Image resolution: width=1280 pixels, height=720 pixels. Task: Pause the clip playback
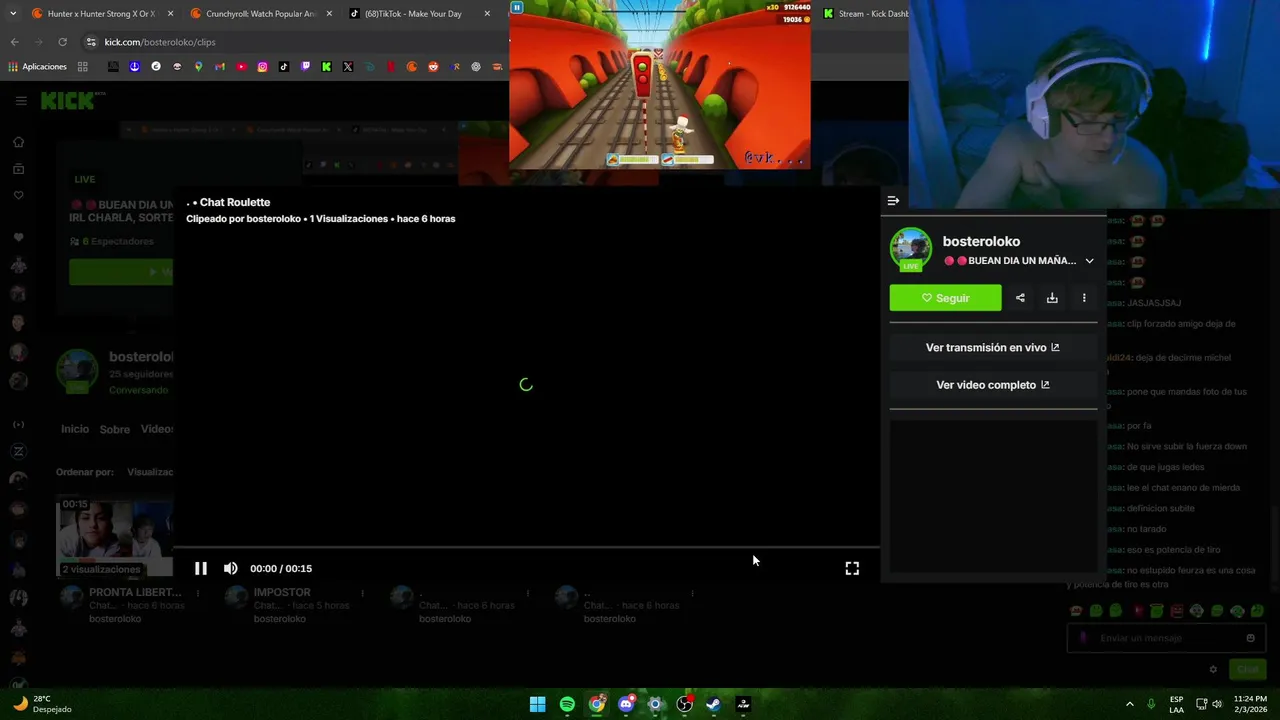click(x=200, y=568)
